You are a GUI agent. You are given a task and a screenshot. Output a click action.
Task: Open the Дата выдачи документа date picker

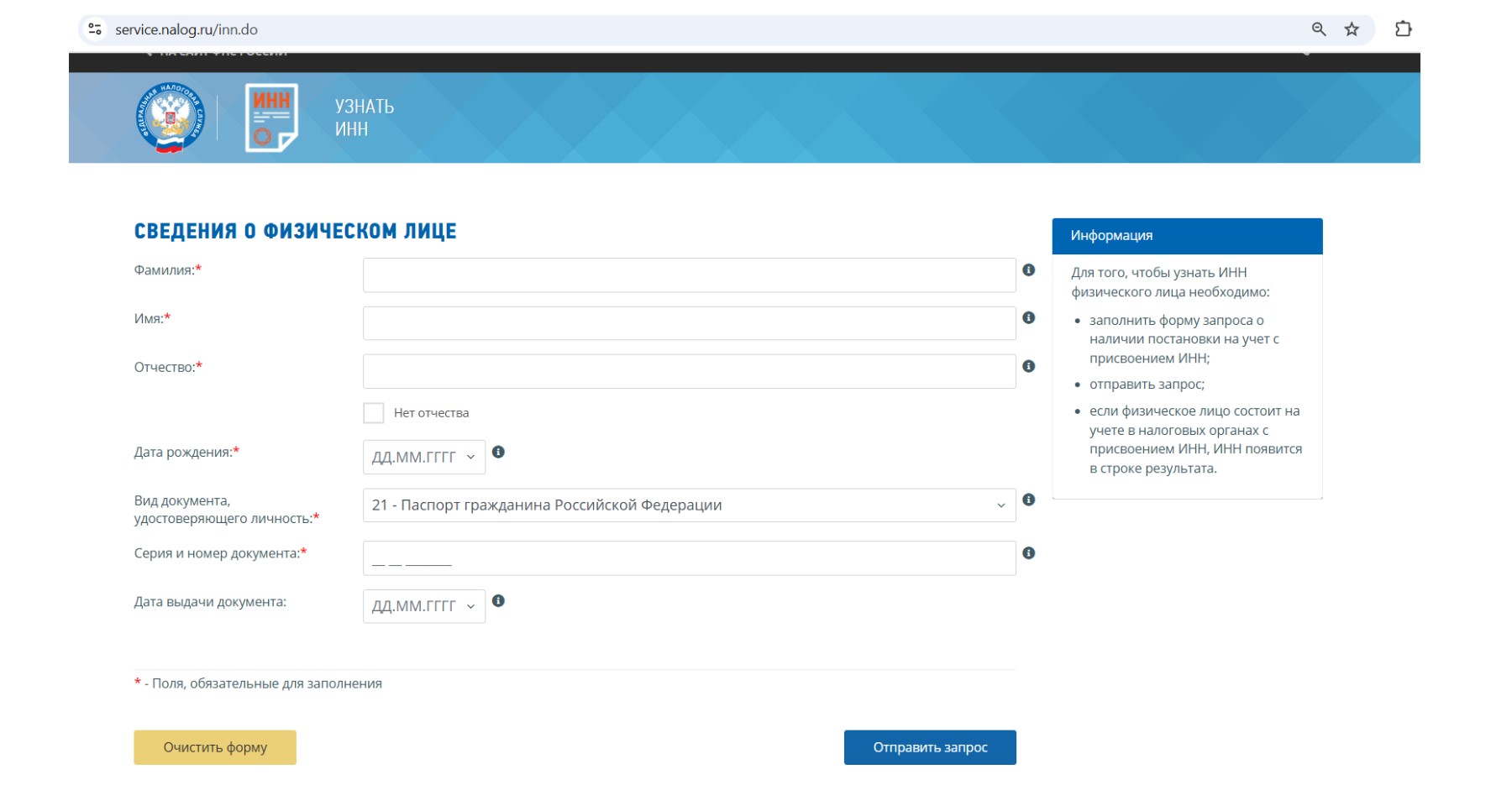click(423, 606)
